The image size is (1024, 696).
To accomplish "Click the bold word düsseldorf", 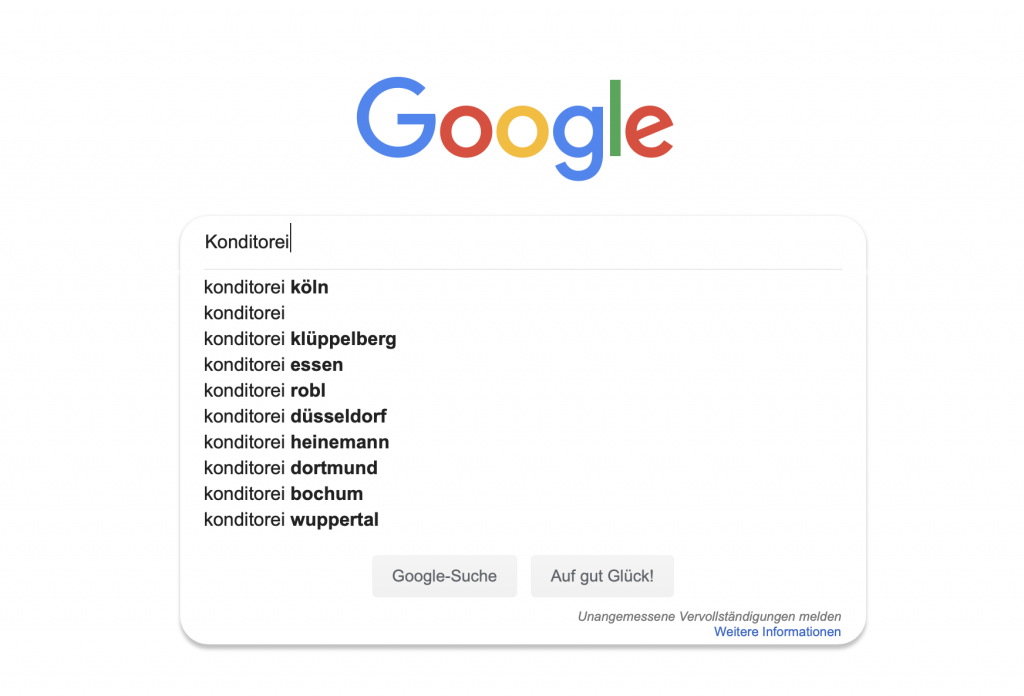I will click(338, 417).
